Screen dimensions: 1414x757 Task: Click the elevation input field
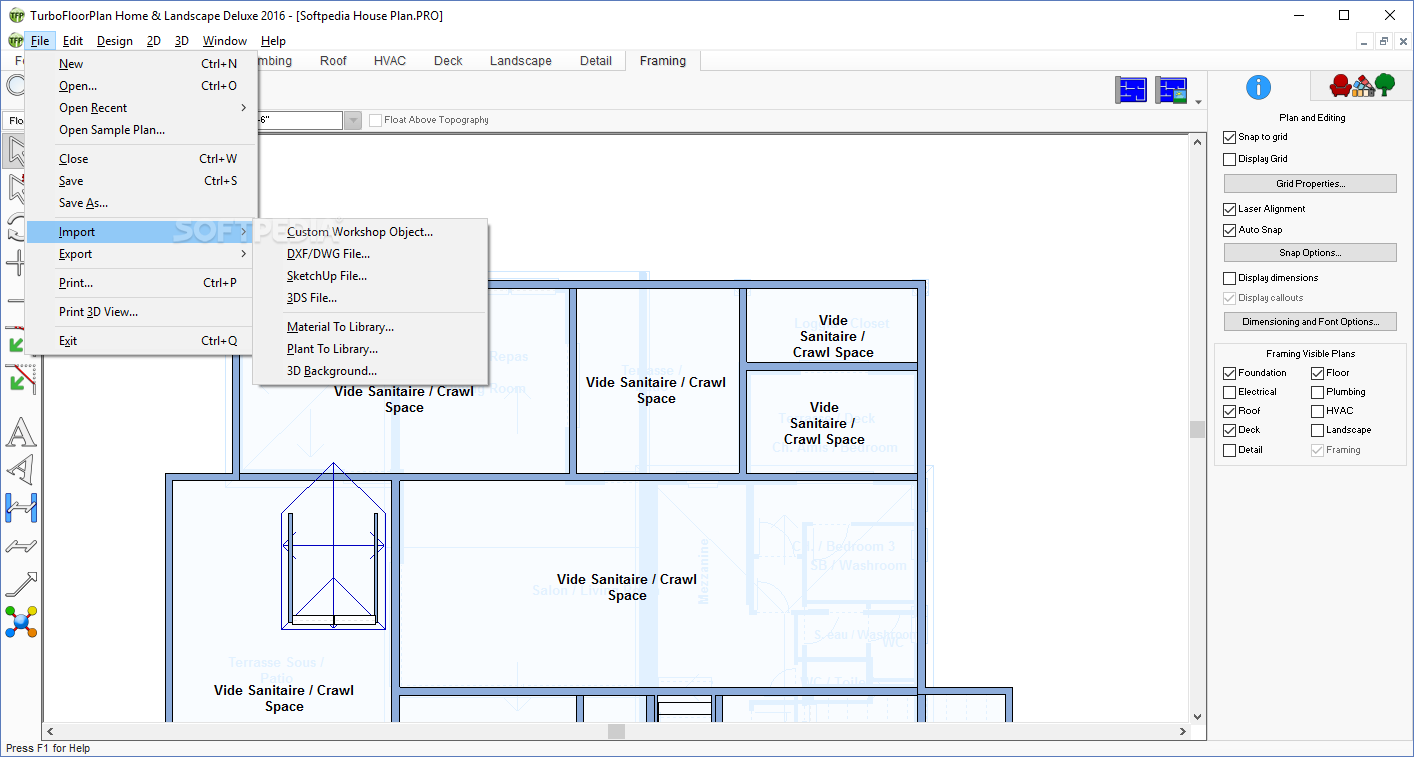click(301, 120)
